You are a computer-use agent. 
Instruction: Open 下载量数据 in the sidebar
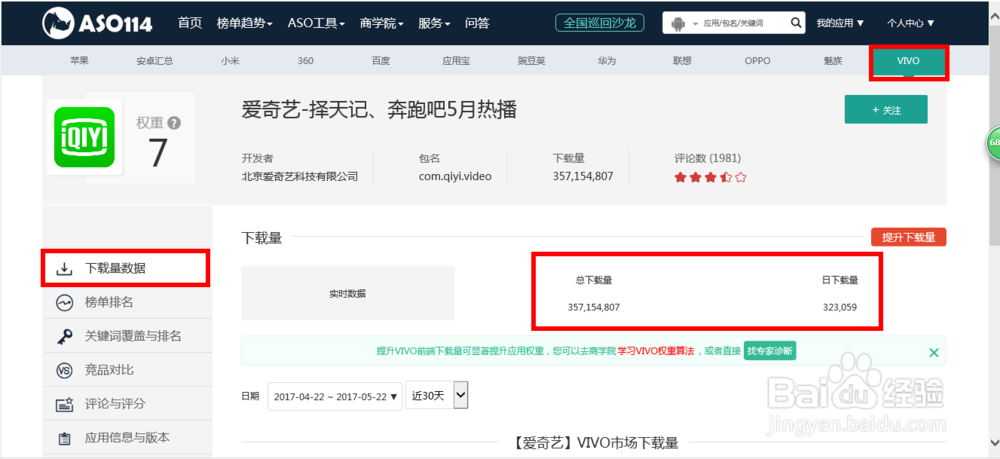[x=126, y=268]
